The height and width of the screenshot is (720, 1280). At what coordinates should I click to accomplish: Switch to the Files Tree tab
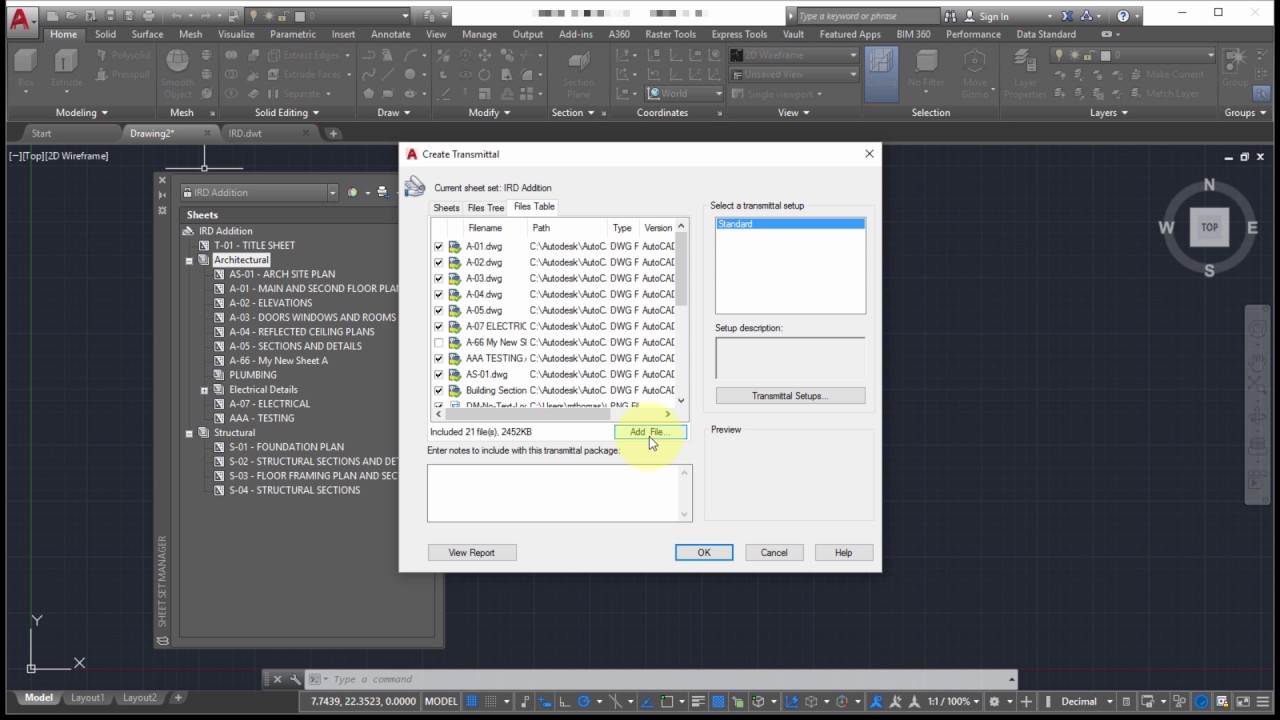486,208
